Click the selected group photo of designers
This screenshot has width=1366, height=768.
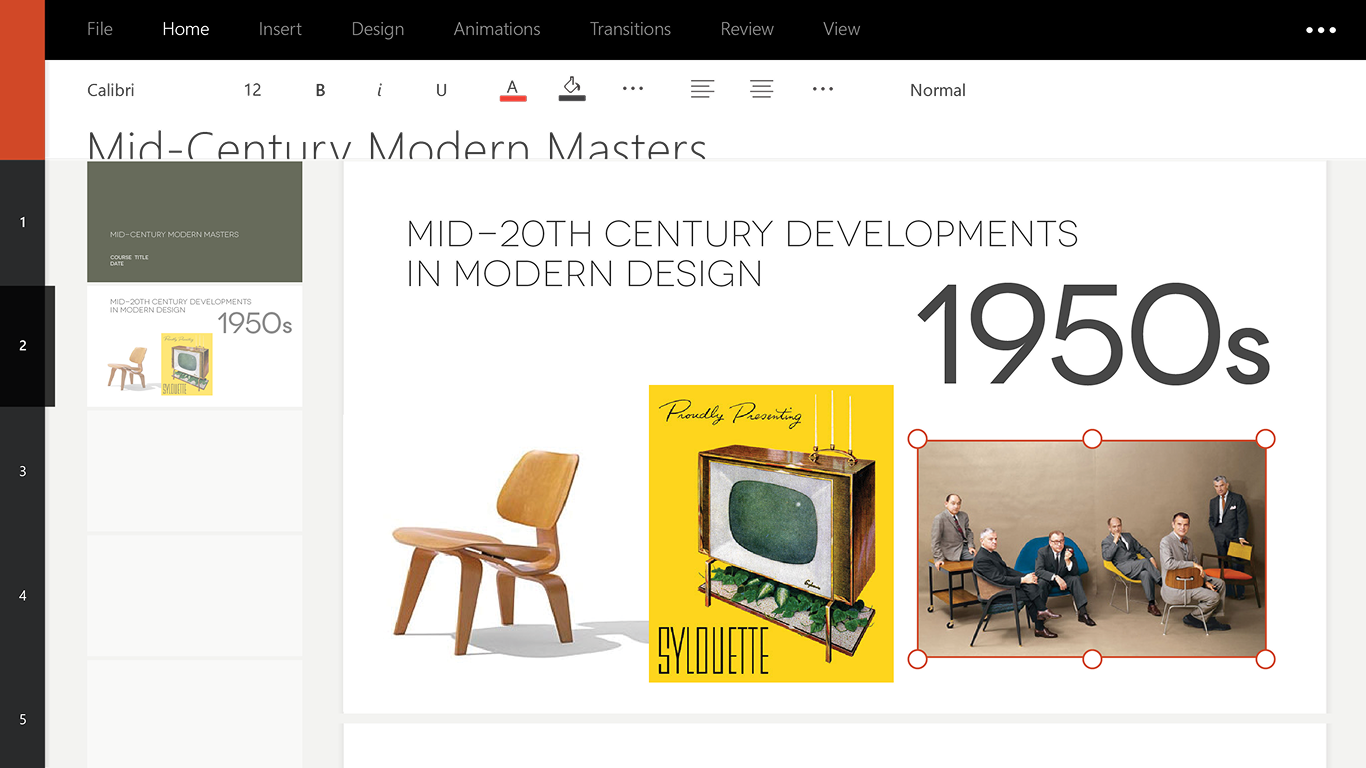point(1092,549)
